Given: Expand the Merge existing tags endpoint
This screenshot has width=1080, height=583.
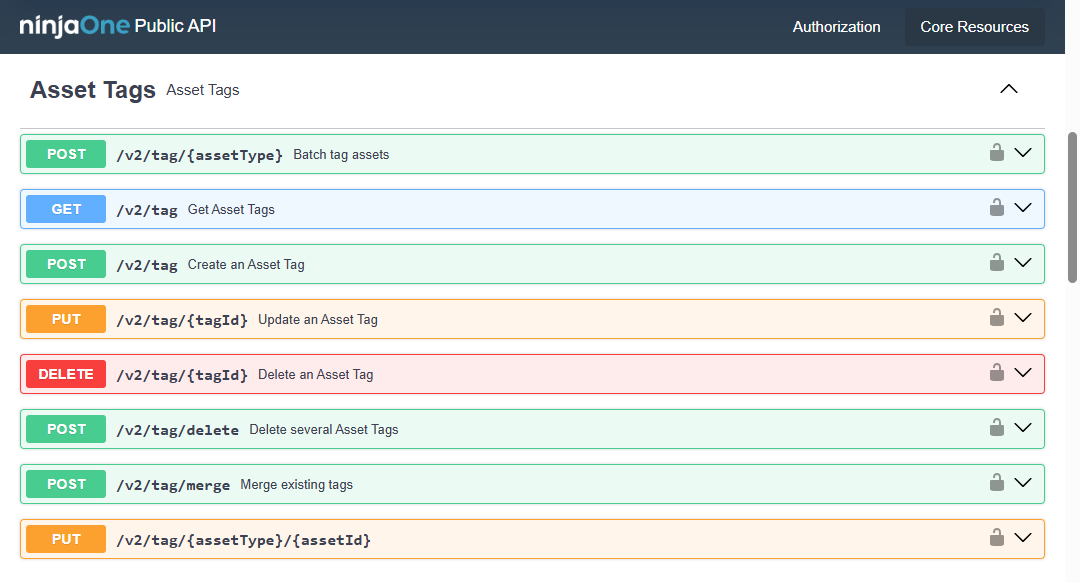Looking at the screenshot, I should pos(1023,483).
